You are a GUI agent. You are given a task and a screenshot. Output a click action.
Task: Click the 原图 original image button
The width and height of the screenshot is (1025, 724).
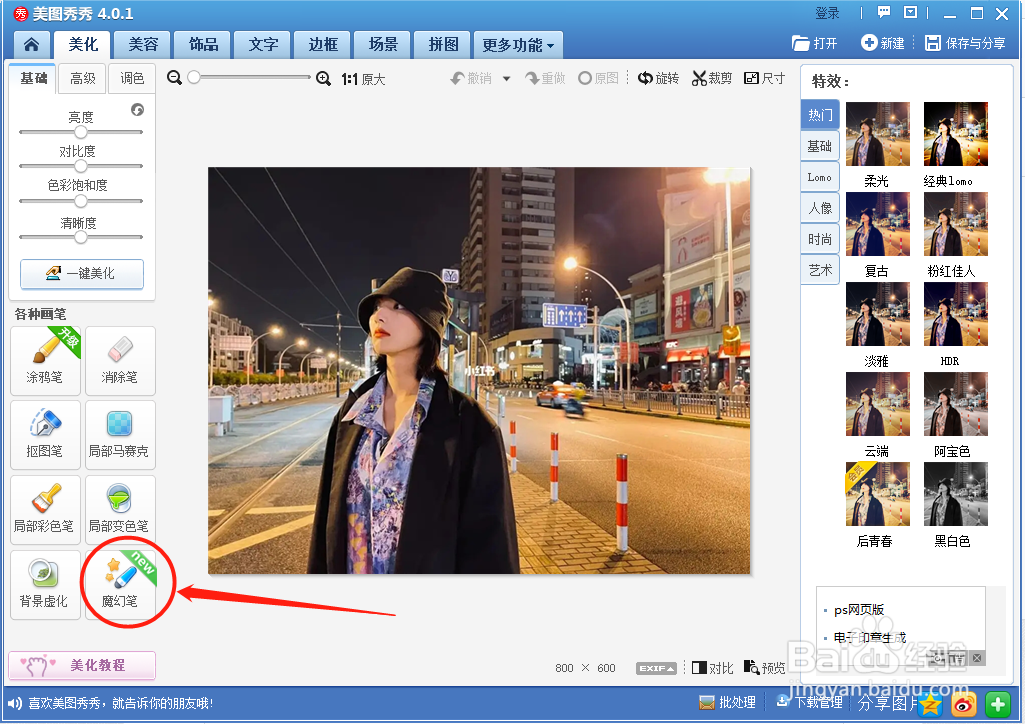point(598,78)
